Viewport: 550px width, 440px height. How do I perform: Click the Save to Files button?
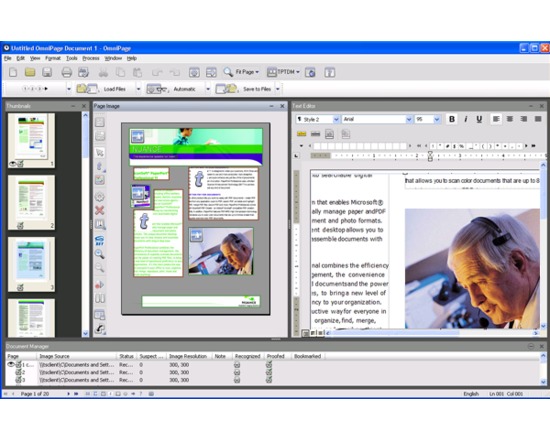pos(243,89)
